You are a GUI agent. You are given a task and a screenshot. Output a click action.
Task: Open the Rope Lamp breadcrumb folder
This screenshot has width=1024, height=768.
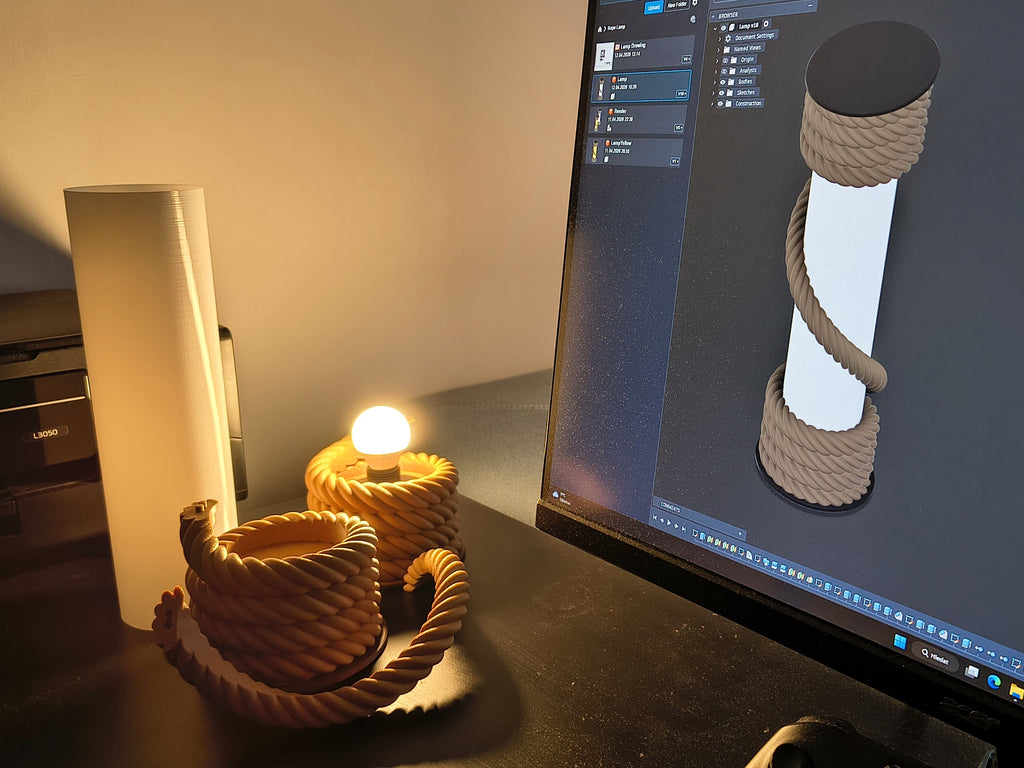click(616, 27)
